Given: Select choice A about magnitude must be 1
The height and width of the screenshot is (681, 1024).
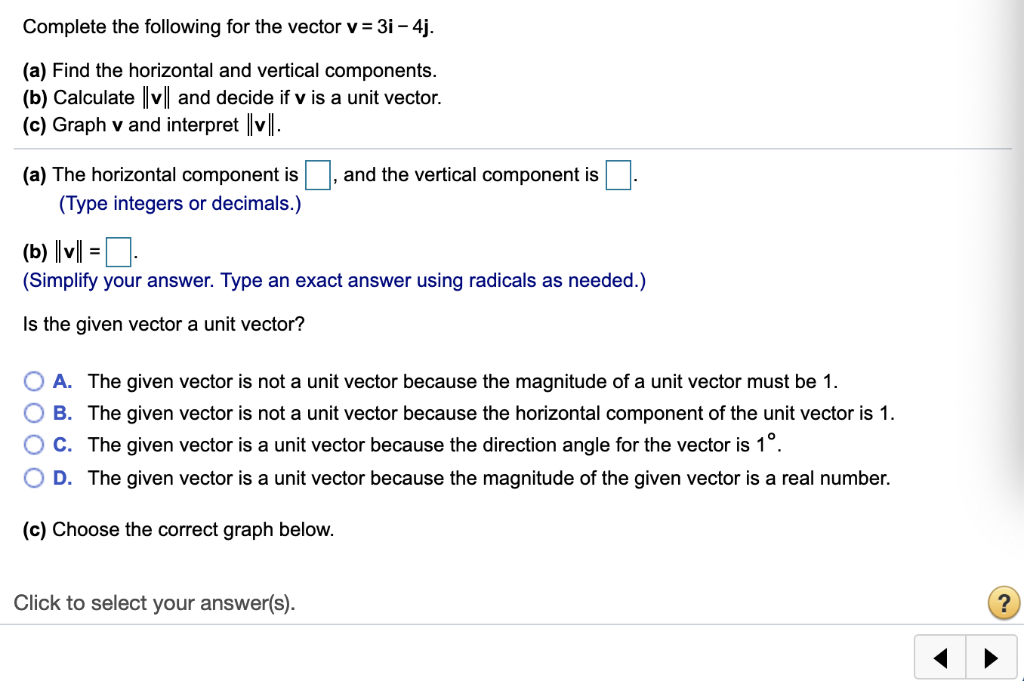Looking at the screenshot, I should (33, 381).
